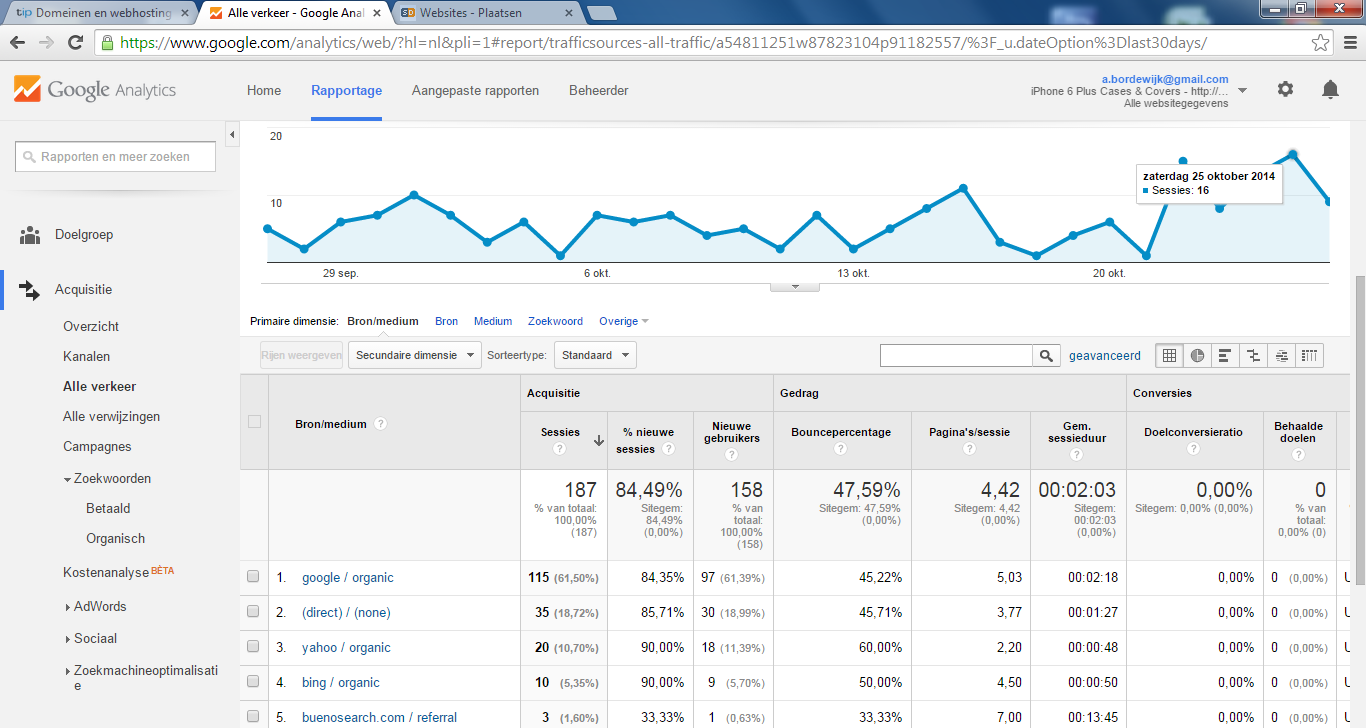Switch to pie chart percentage view
The image size is (1366, 728).
(x=1197, y=355)
